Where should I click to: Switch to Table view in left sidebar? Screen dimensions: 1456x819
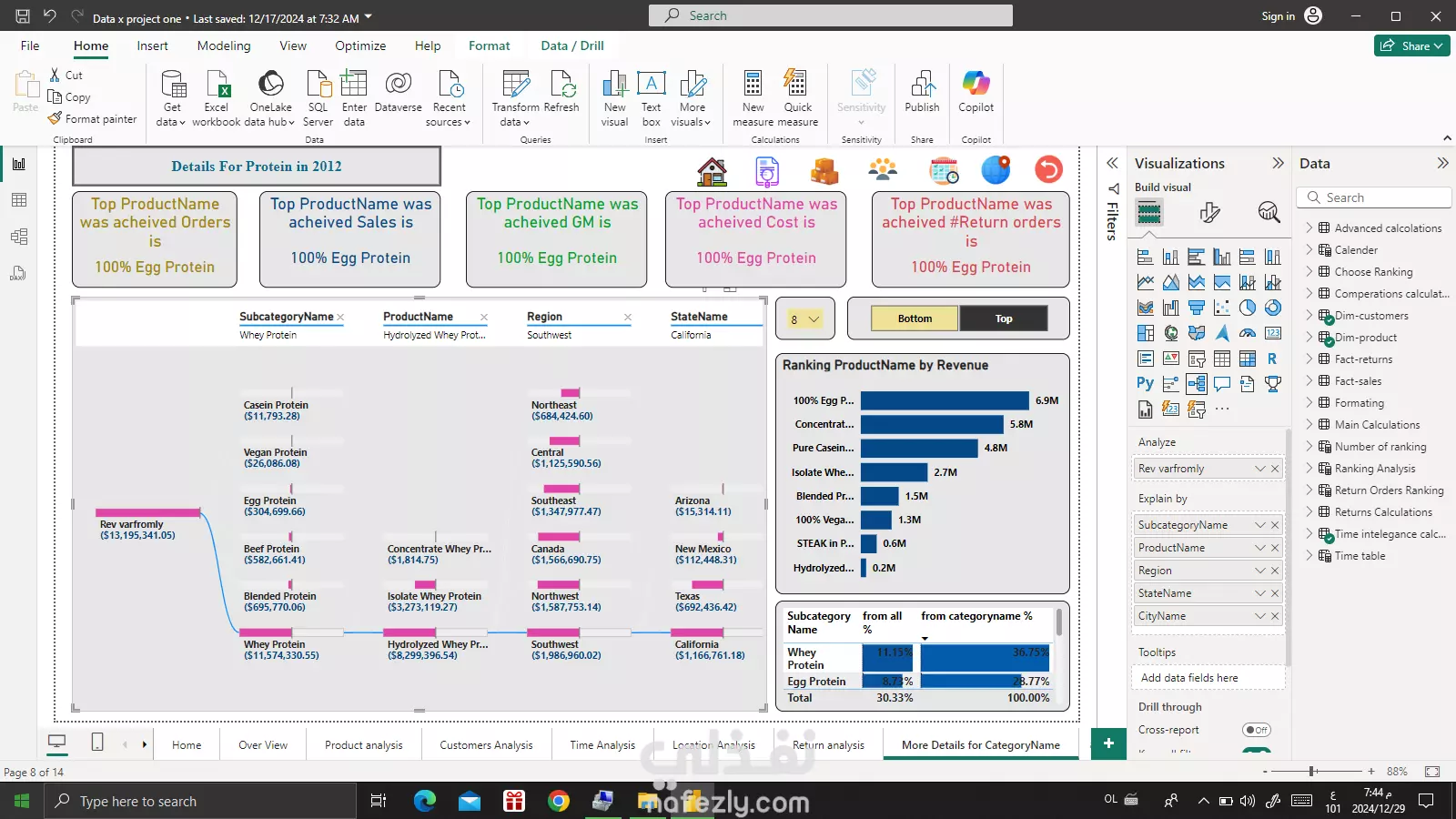[19, 200]
